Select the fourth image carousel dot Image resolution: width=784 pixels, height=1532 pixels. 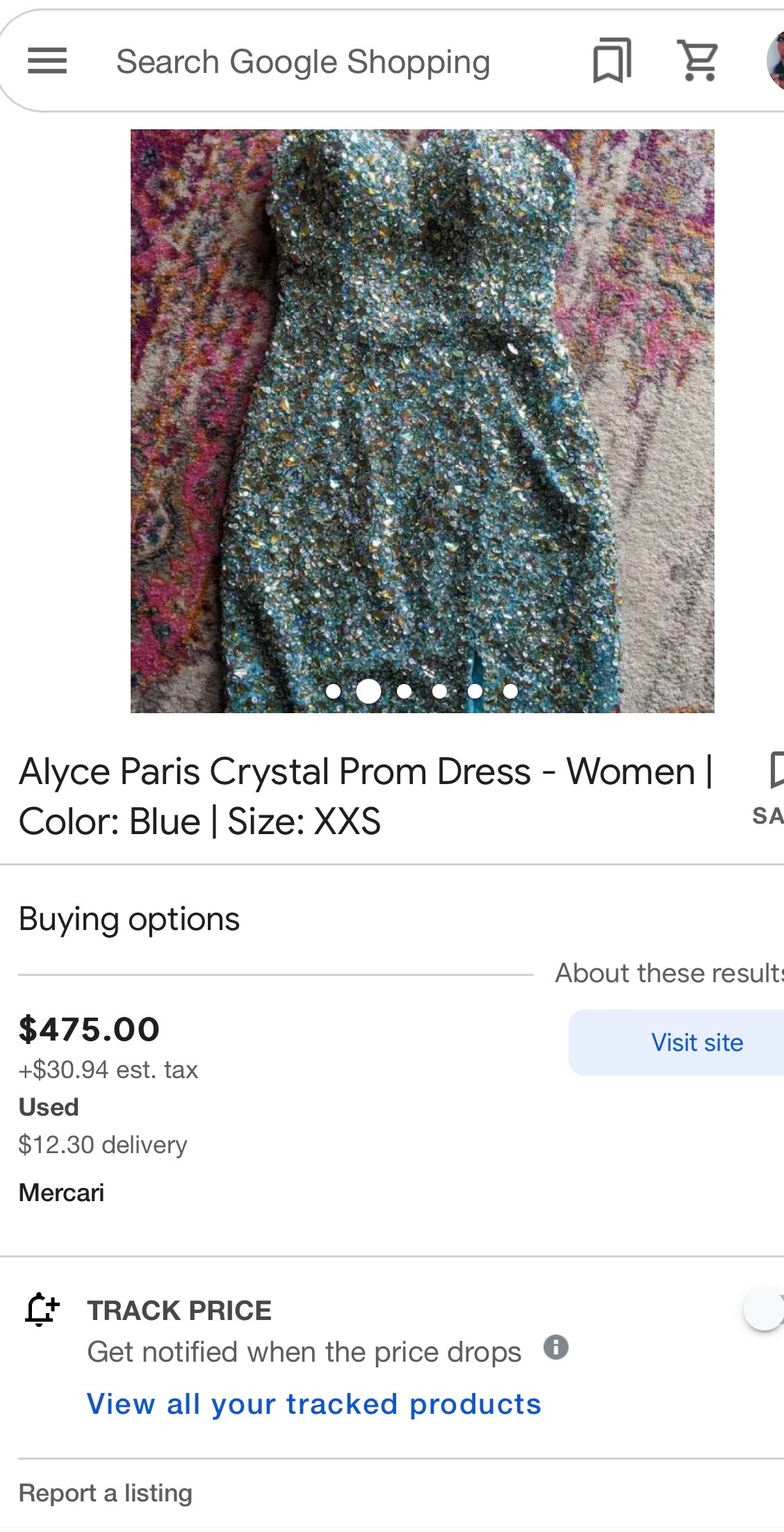tap(439, 691)
